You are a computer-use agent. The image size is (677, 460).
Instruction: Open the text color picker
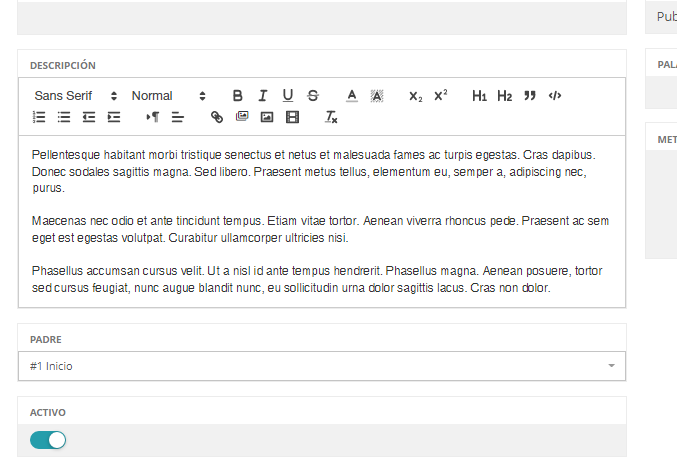352,96
